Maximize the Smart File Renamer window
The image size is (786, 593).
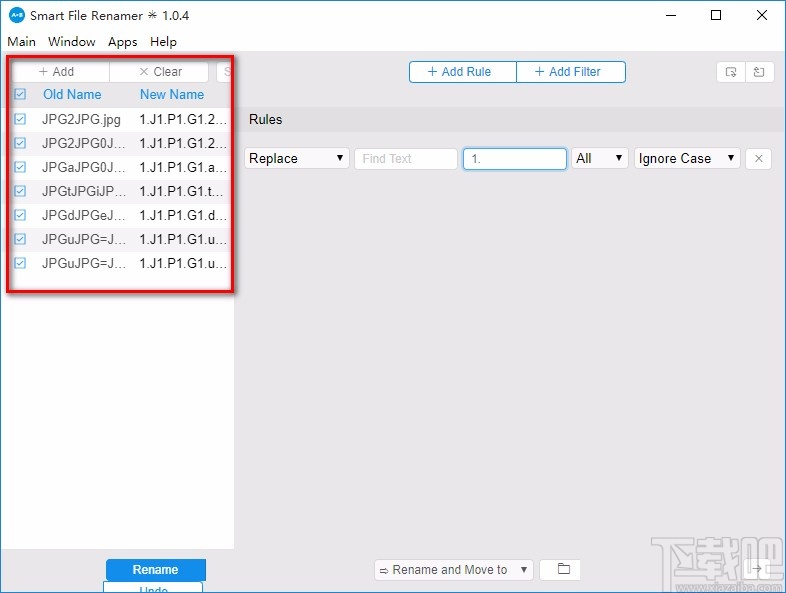point(716,16)
